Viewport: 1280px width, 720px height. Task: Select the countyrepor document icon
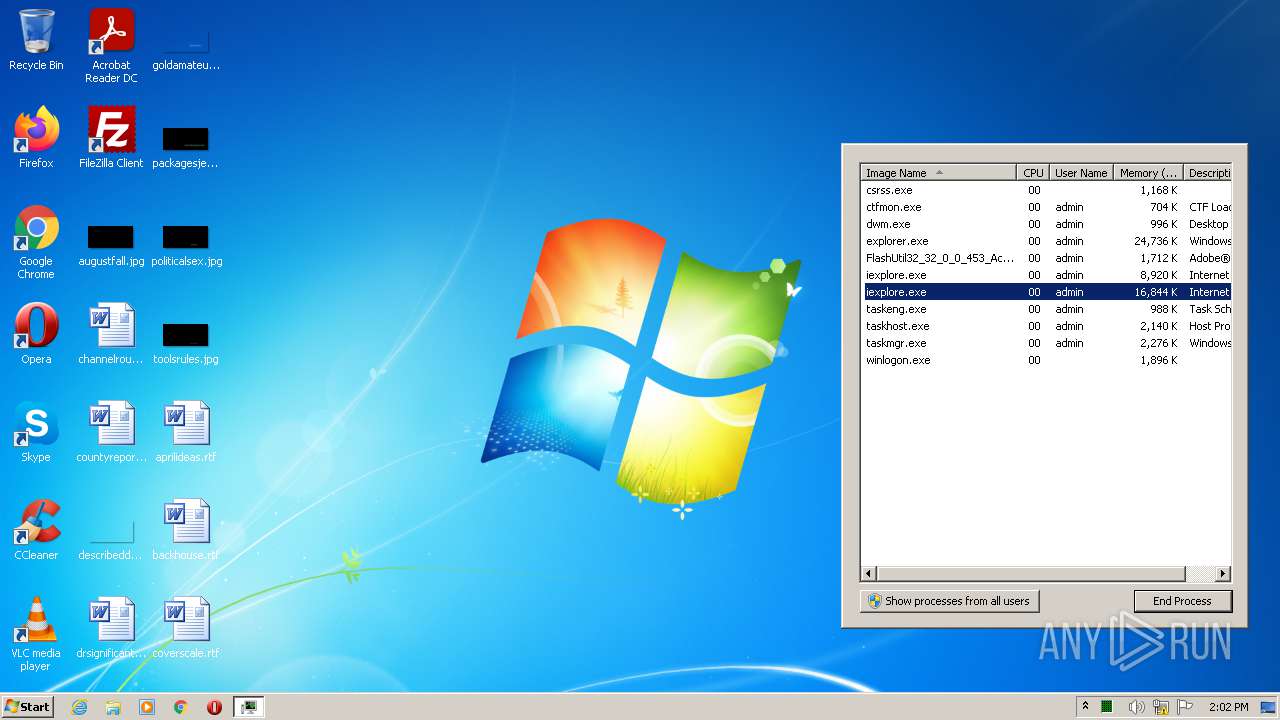pos(111,432)
